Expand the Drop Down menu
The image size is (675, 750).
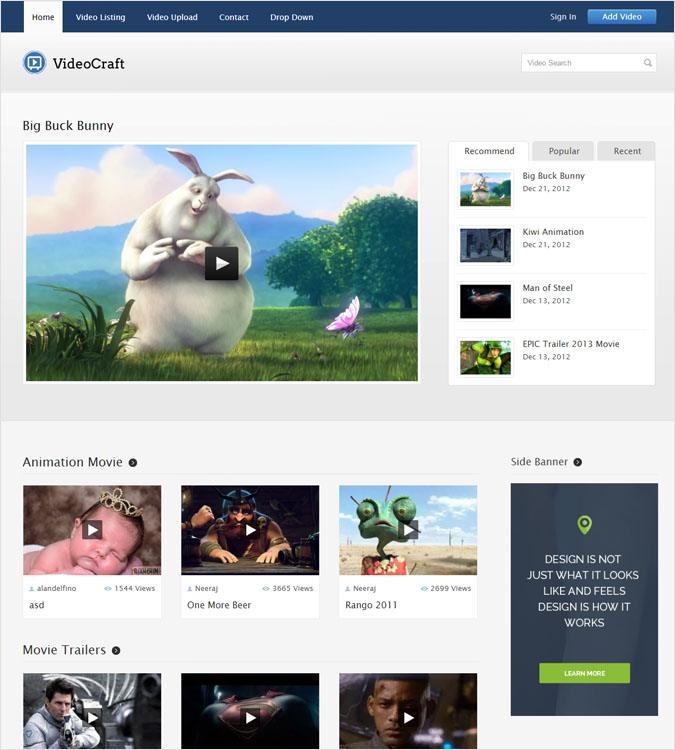(x=291, y=17)
